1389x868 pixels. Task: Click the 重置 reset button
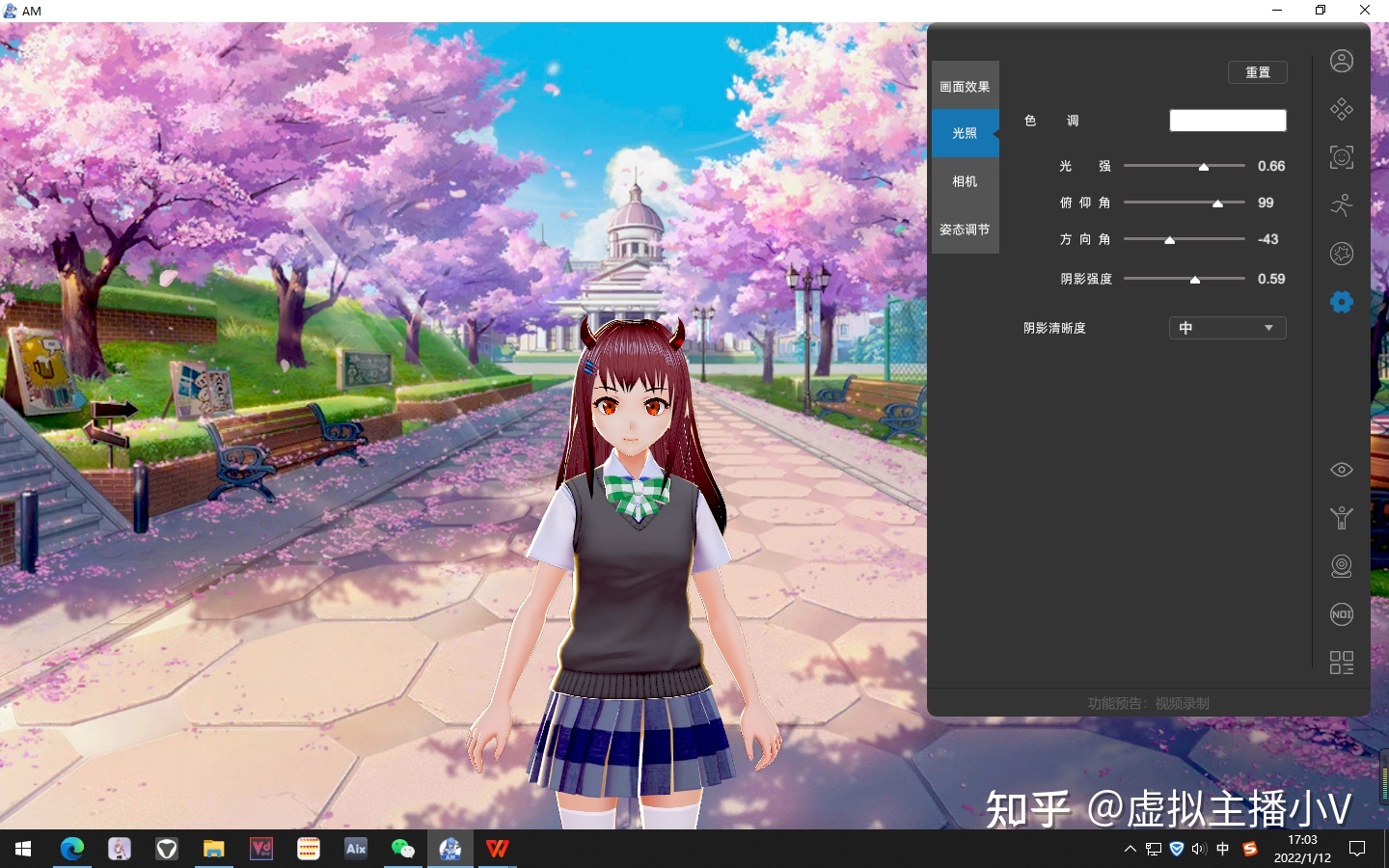point(1257,72)
